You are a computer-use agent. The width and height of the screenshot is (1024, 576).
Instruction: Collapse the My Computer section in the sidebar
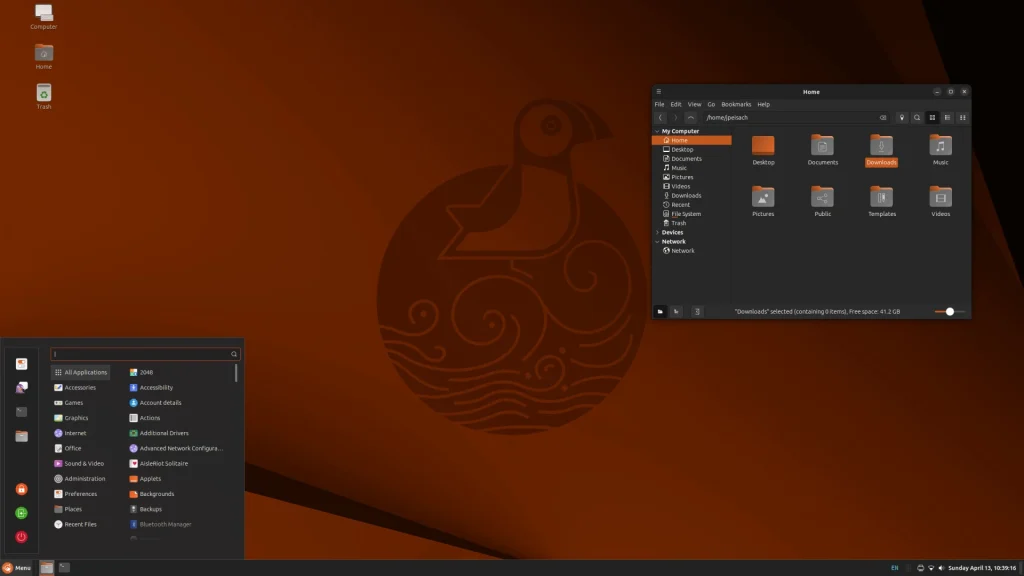pyautogui.click(x=657, y=131)
